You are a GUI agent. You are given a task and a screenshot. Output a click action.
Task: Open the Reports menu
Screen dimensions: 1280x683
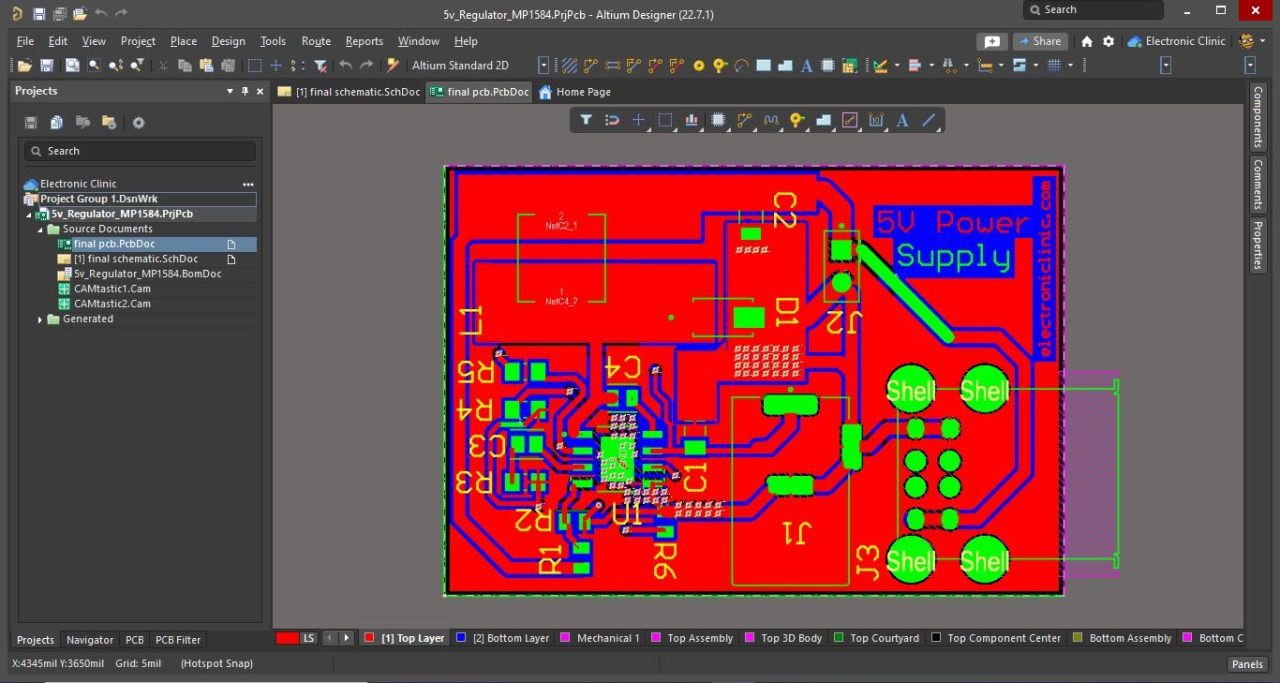point(364,41)
